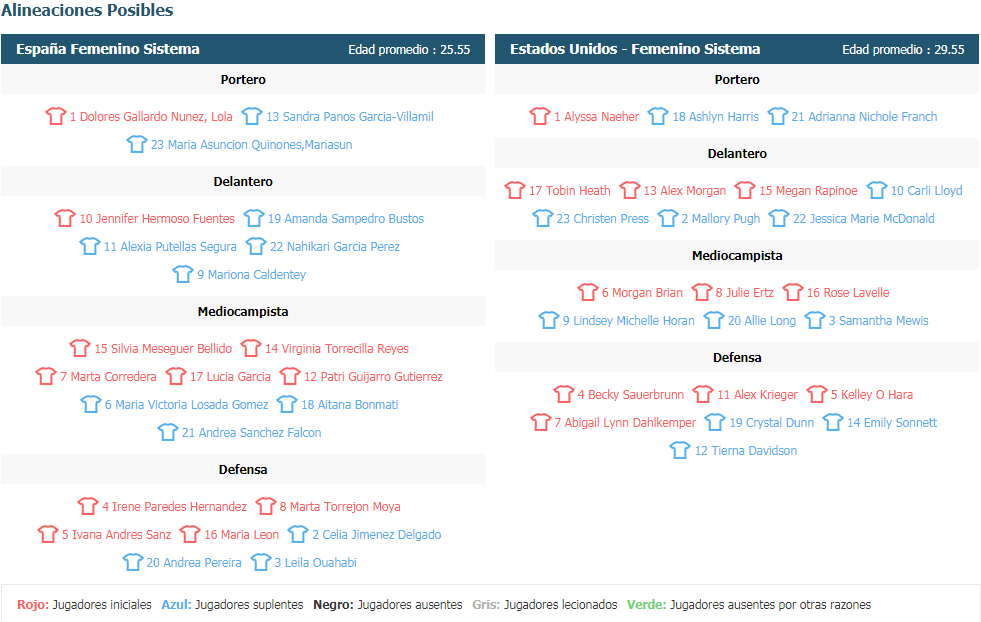Click red jersey icon for Virginia Torrecilla Reyes
Image resolution: width=981 pixels, height=622 pixels.
pyautogui.click(x=250, y=348)
